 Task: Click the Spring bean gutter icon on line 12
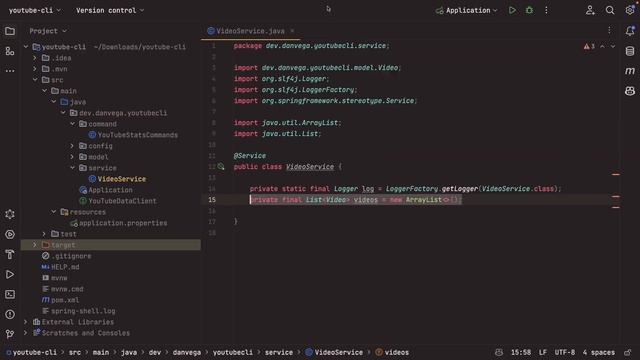point(221,167)
